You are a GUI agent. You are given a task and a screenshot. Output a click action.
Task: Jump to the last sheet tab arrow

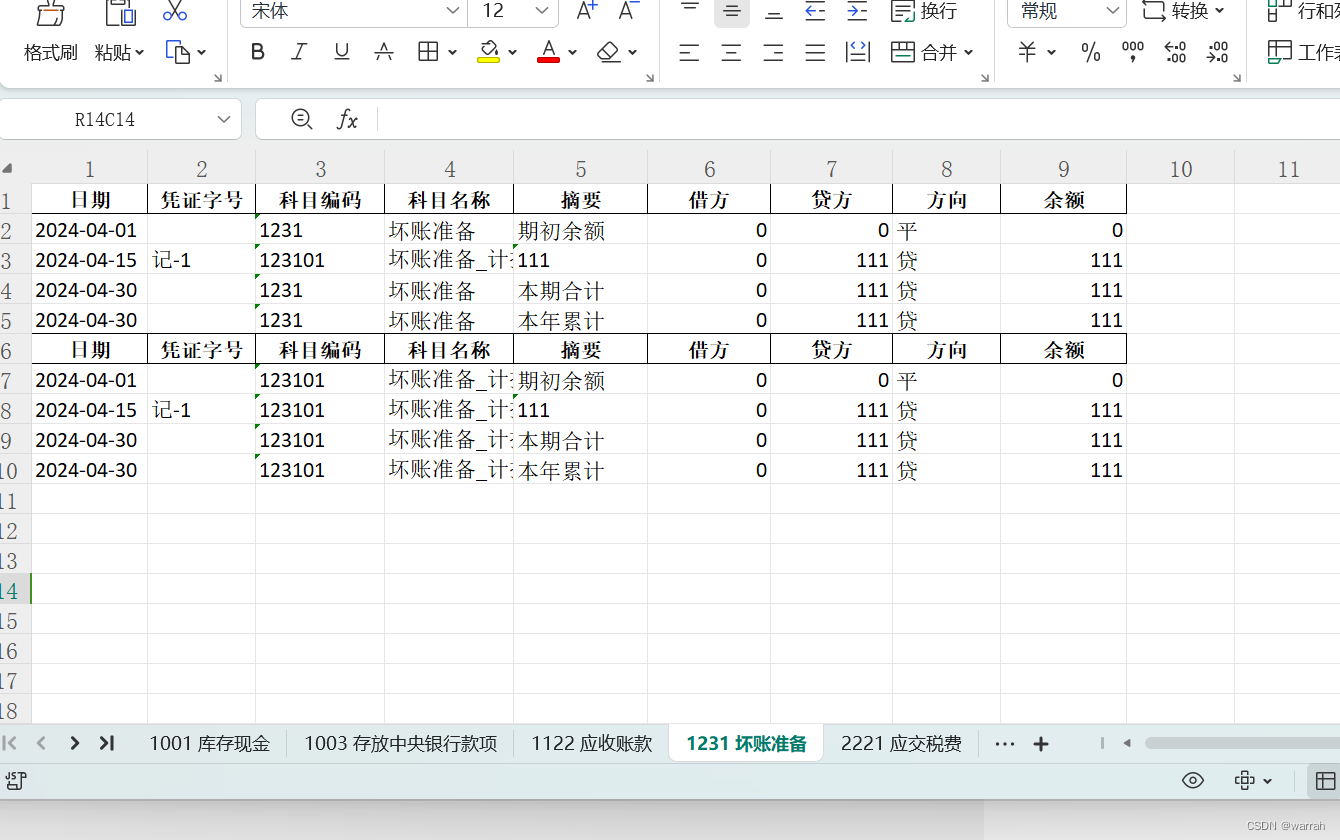[x=107, y=743]
